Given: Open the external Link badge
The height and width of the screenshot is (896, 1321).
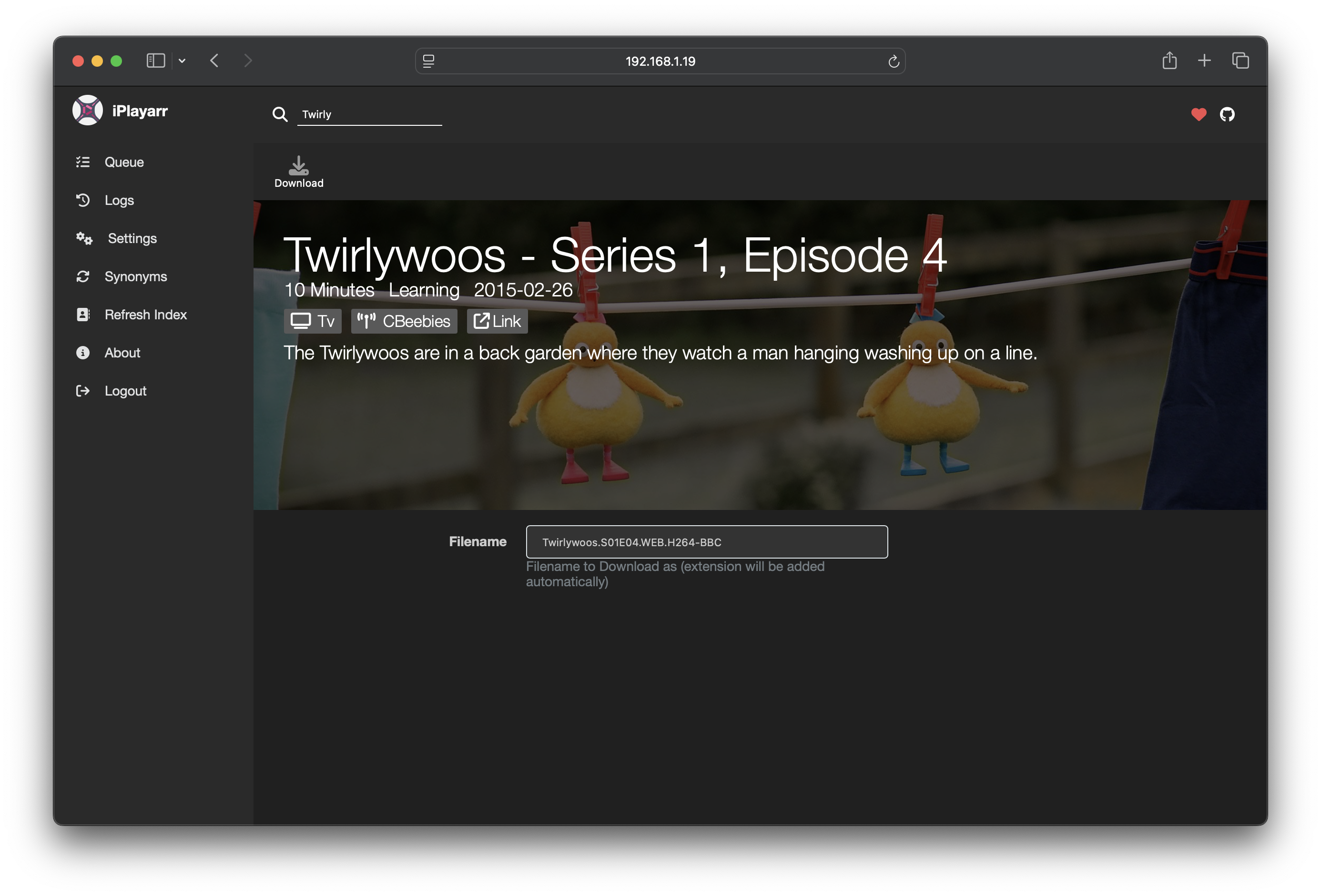Looking at the screenshot, I should (497, 321).
